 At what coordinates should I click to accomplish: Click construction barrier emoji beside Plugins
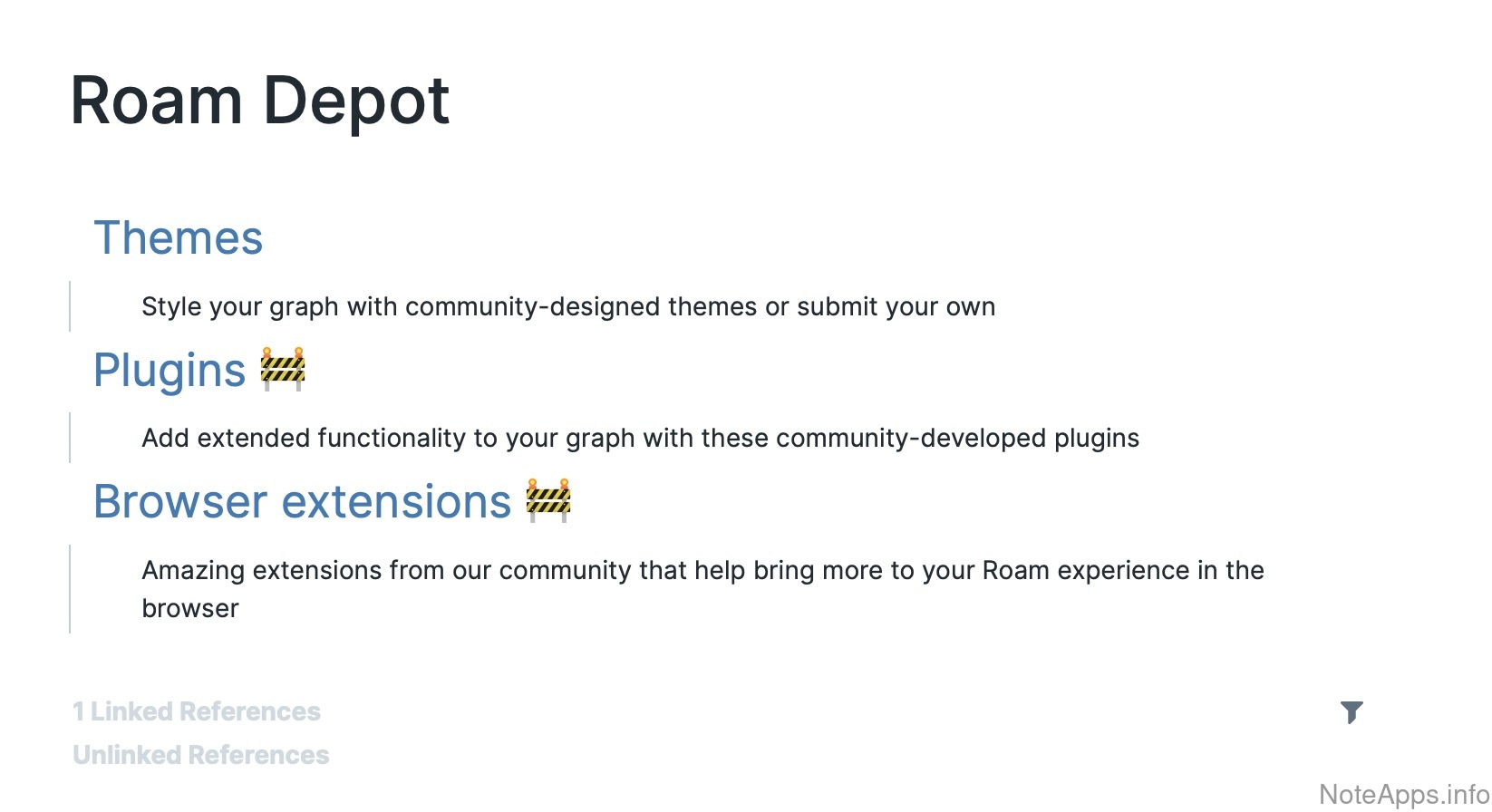click(x=283, y=369)
